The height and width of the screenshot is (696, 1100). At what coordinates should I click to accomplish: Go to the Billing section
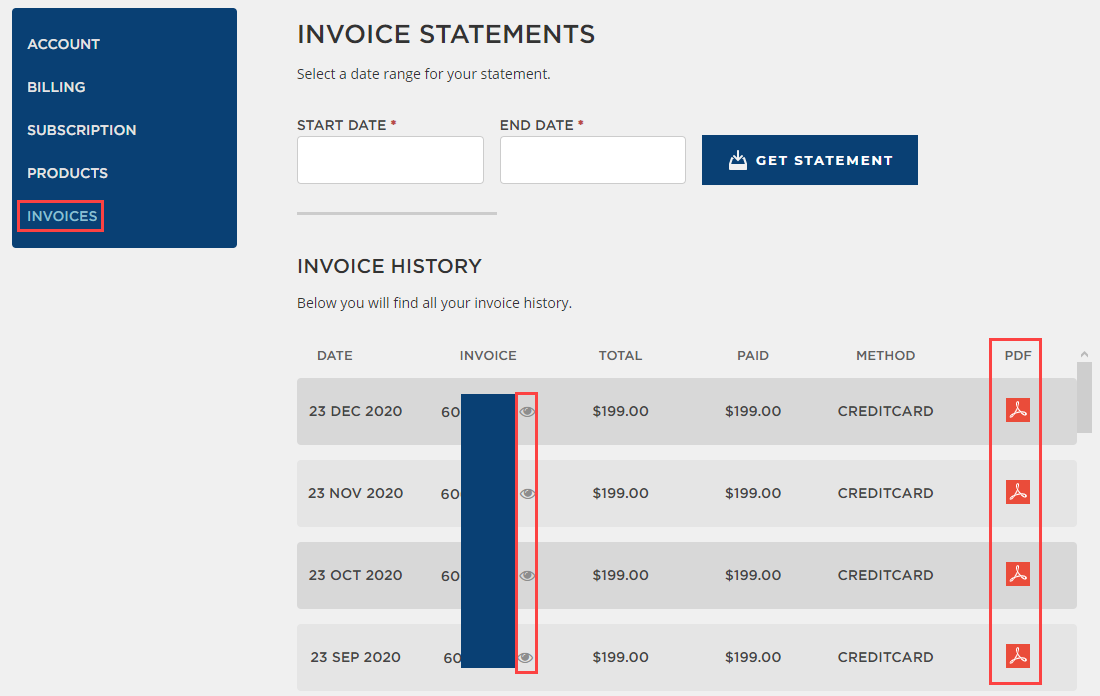click(56, 87)
